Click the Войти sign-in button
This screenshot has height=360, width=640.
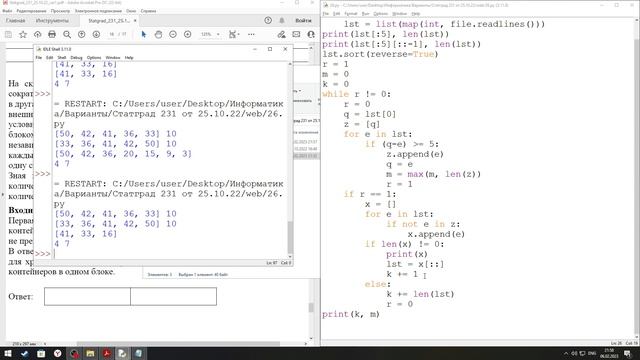click(303, 20)
